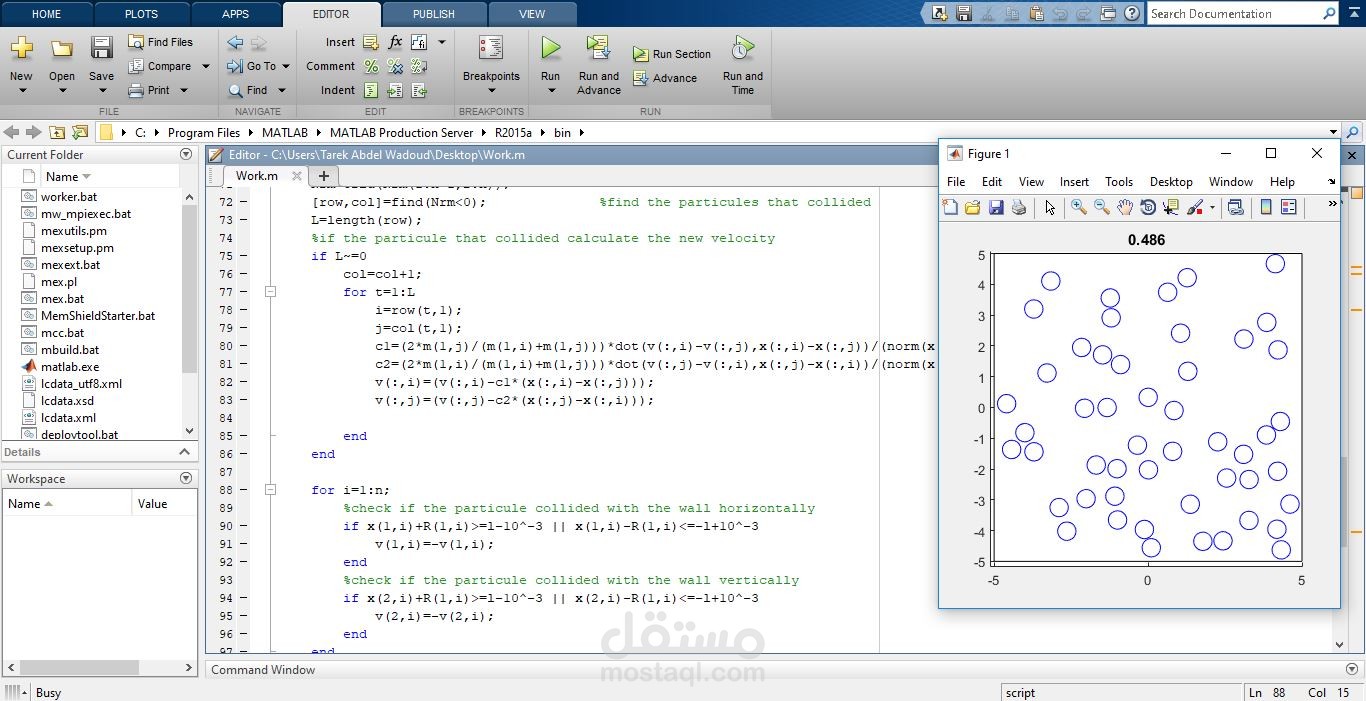Open the Brush/Select Data tool

(x=1195, y=207)
